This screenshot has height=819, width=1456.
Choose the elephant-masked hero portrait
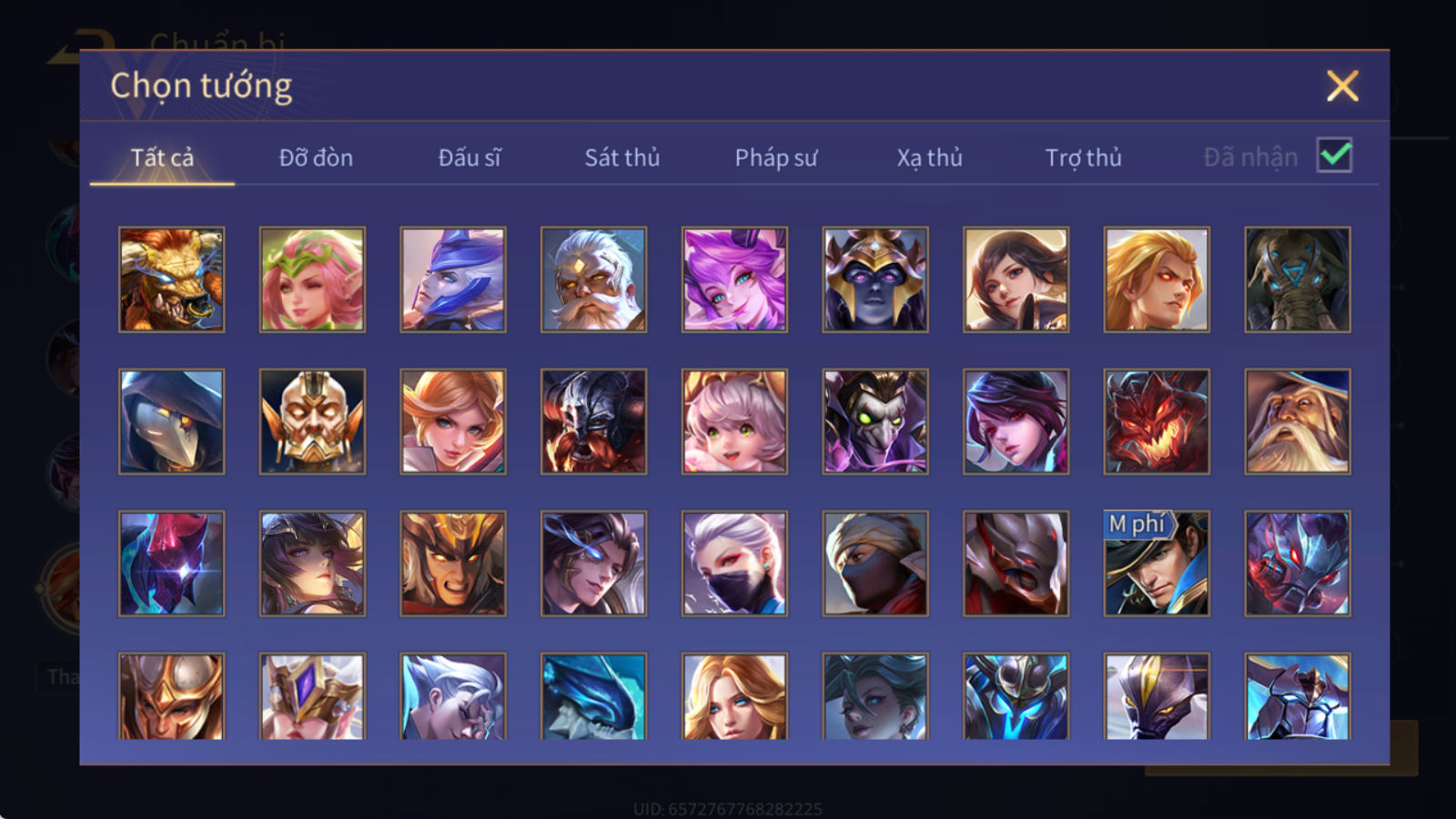(1298, 279)
